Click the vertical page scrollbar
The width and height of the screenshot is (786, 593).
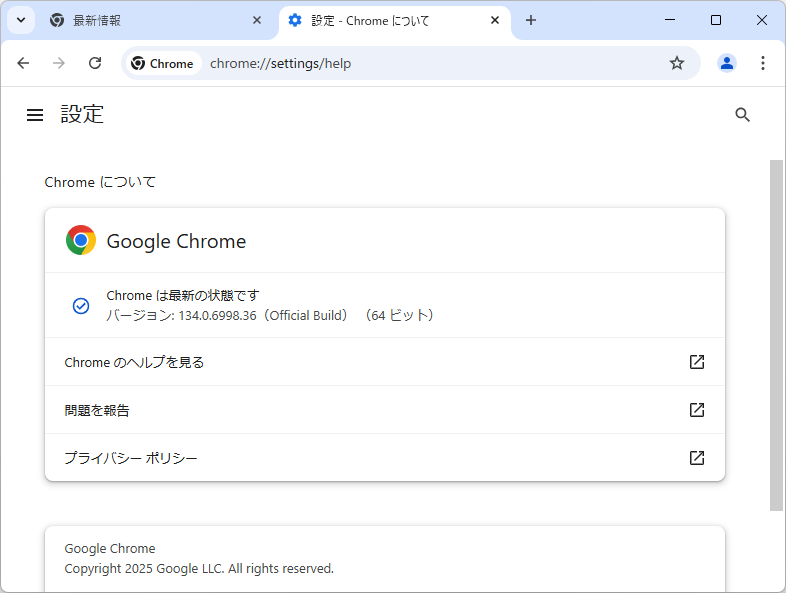[776, 335]
